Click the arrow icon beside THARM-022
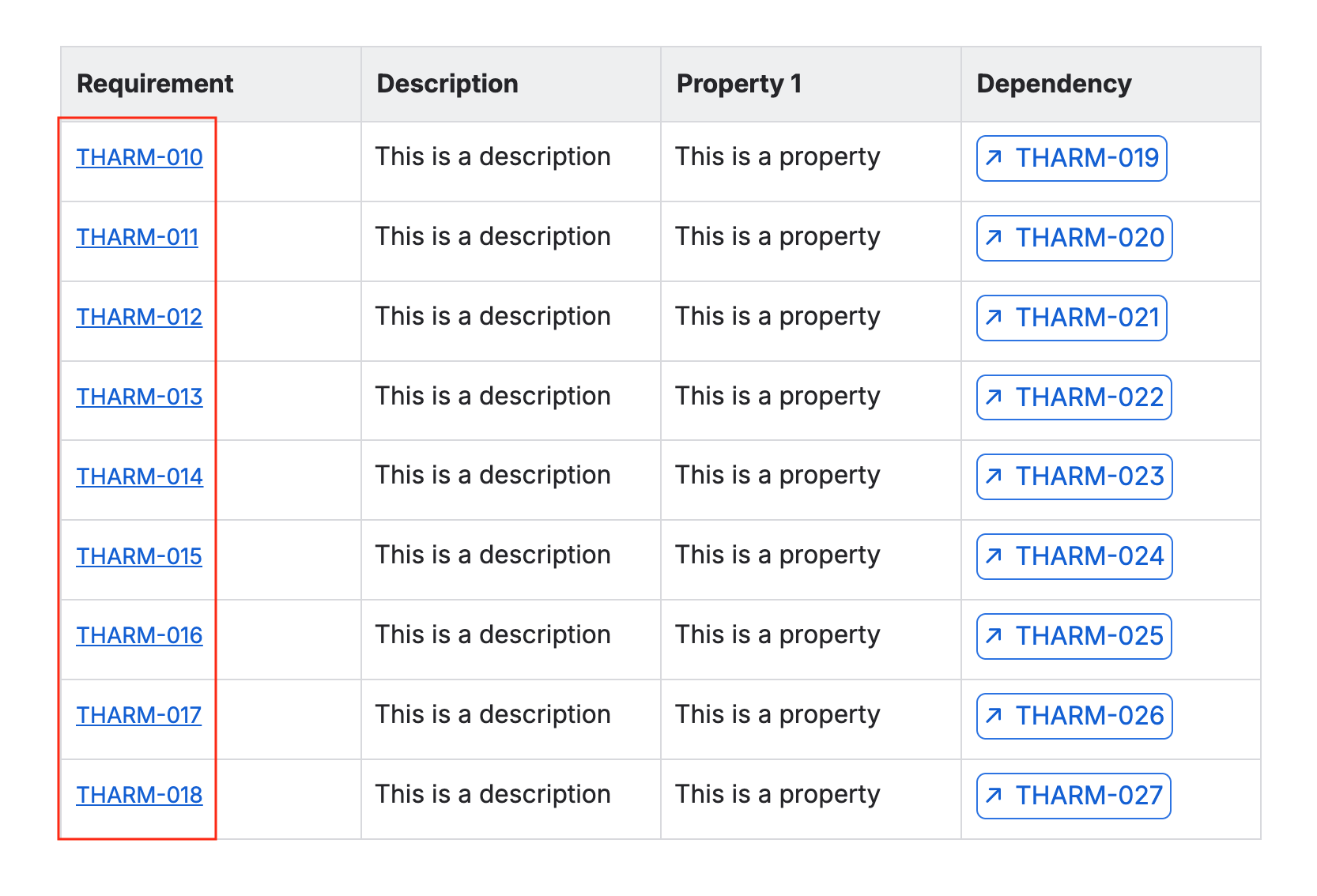This screenshot has width=1317, height=896. 994,397
